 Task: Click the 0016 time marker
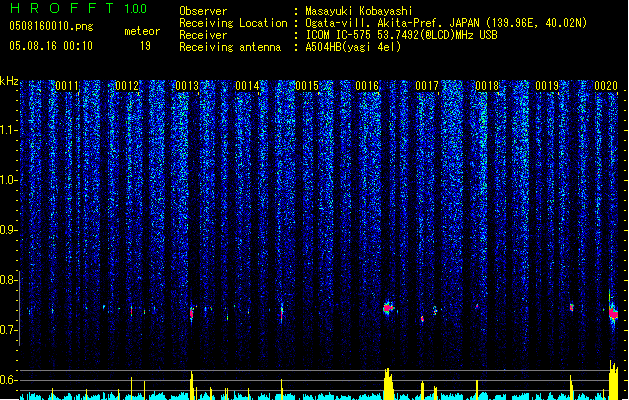[x=367, y=86]
